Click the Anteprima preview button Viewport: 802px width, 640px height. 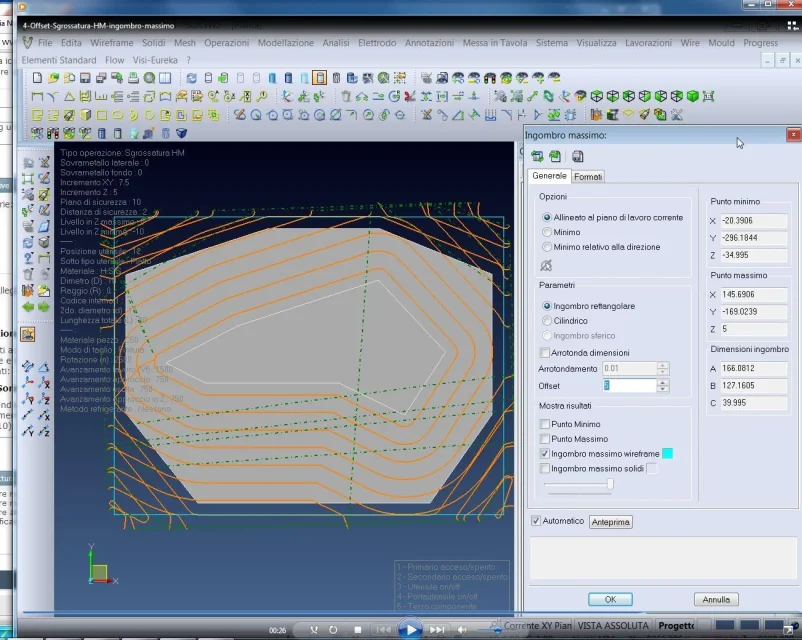click(x=610, y=522)
